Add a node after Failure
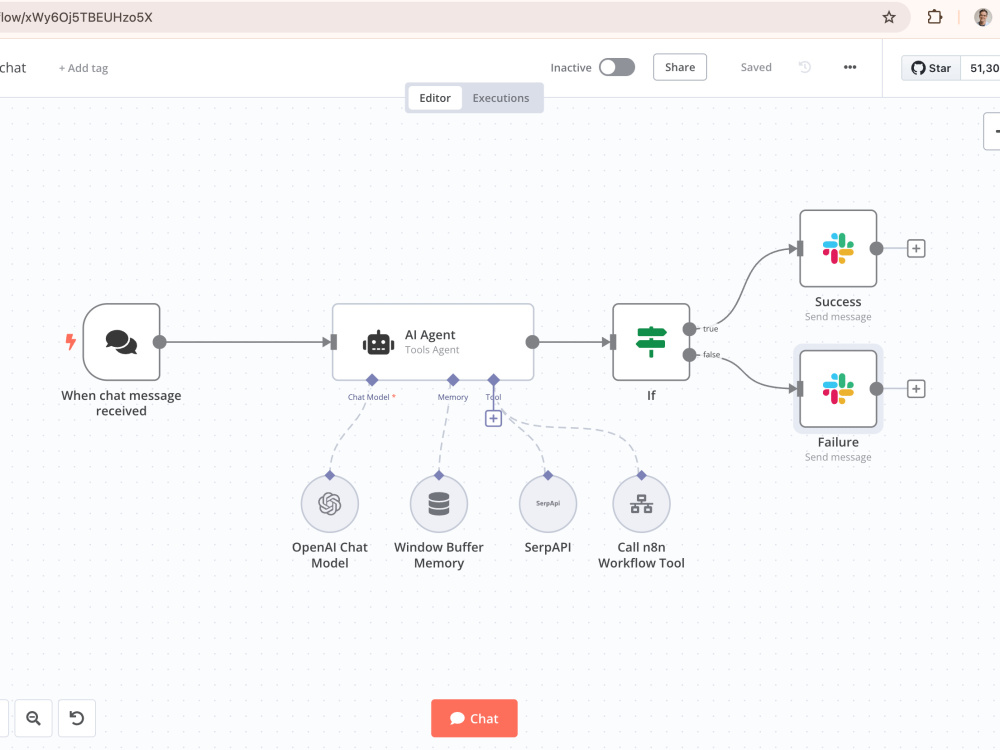The width and height of the screenshot is (1000, 750). tap(916, 388)
